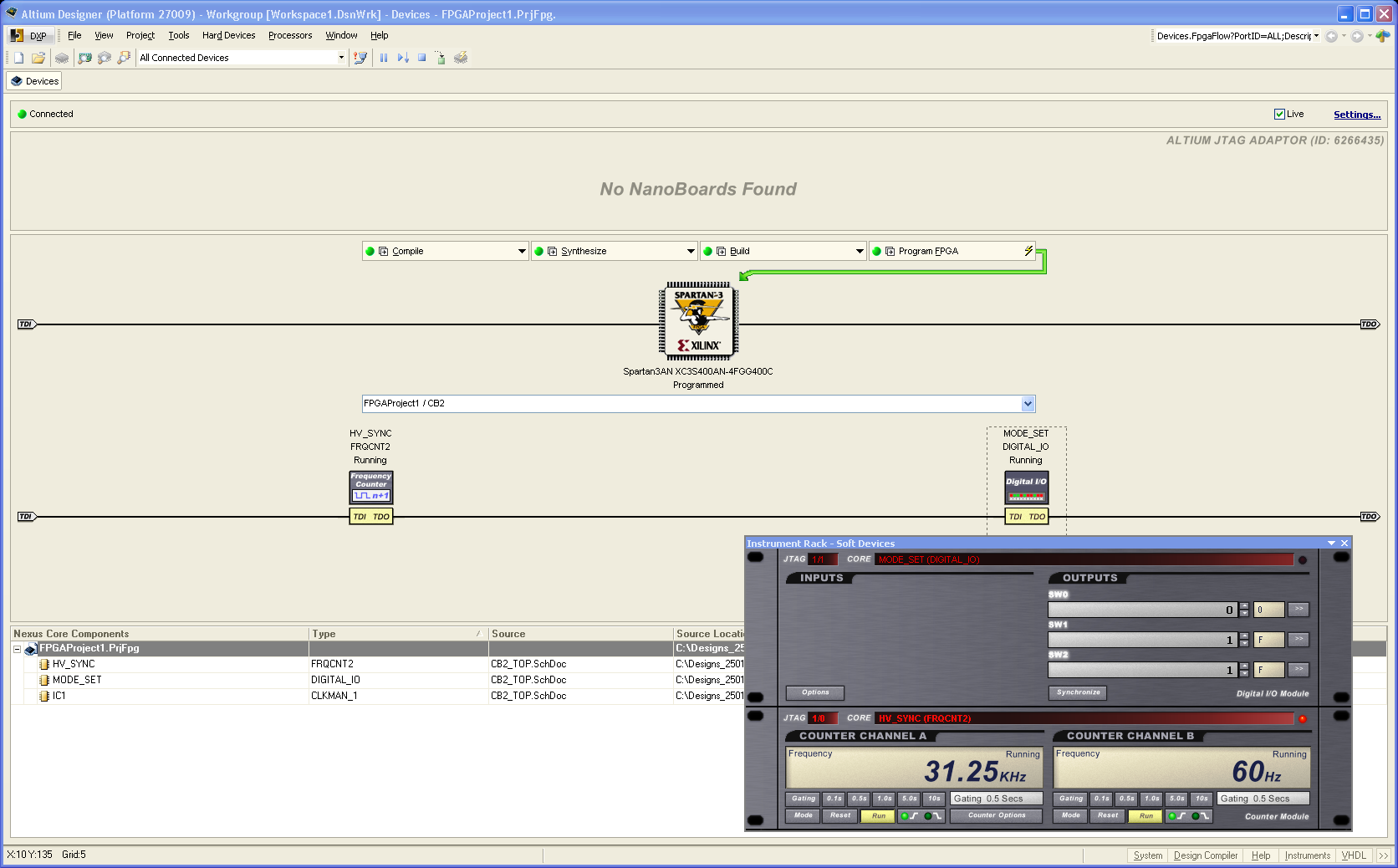
Task: Click the Compile report icon
Action: coord(384,251)
